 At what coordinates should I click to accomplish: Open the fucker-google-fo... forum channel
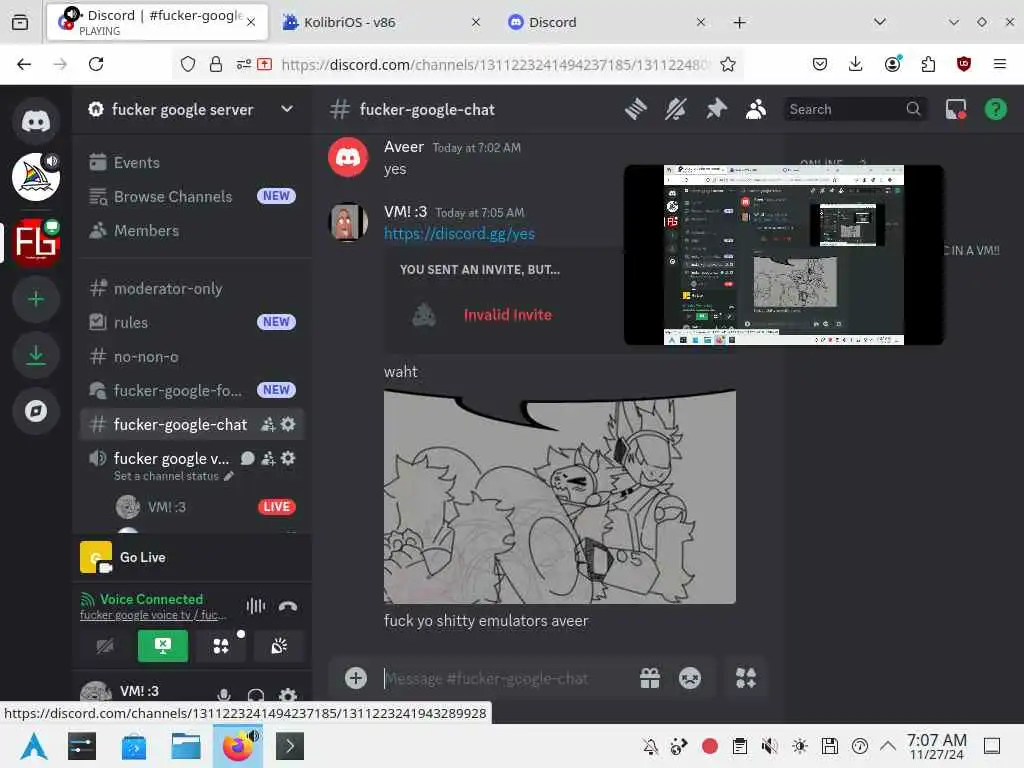tap(193, 391)
